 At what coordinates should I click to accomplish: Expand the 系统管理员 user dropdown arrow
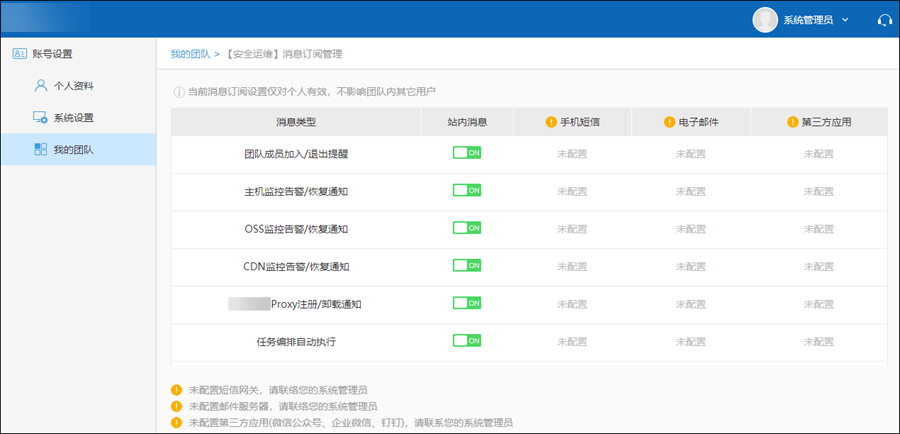(x=846, y=20)
